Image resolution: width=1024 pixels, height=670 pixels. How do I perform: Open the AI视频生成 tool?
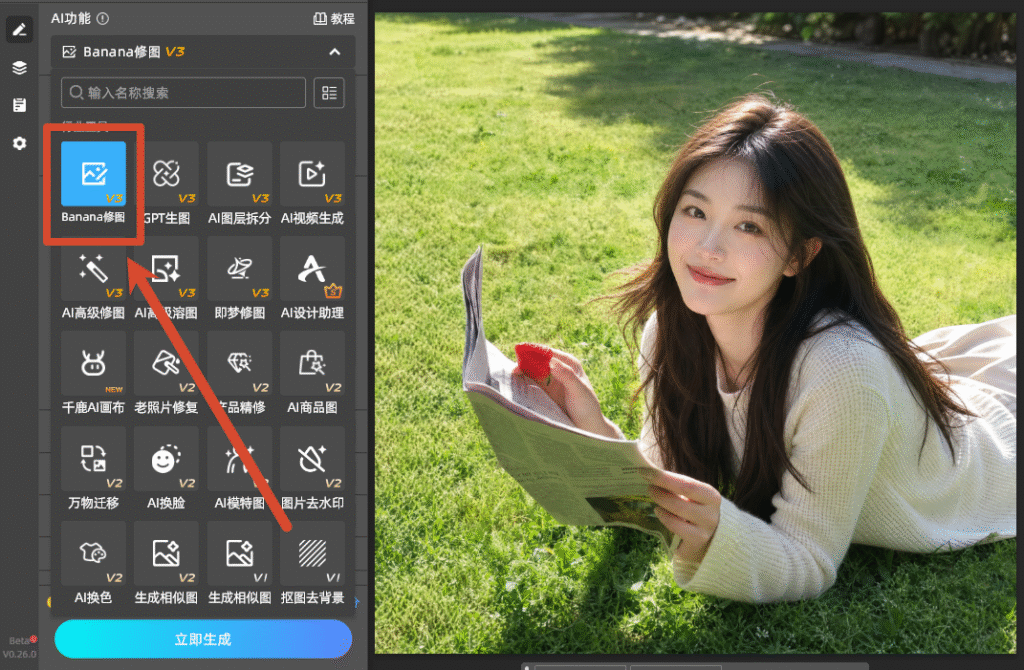point(312,174)
